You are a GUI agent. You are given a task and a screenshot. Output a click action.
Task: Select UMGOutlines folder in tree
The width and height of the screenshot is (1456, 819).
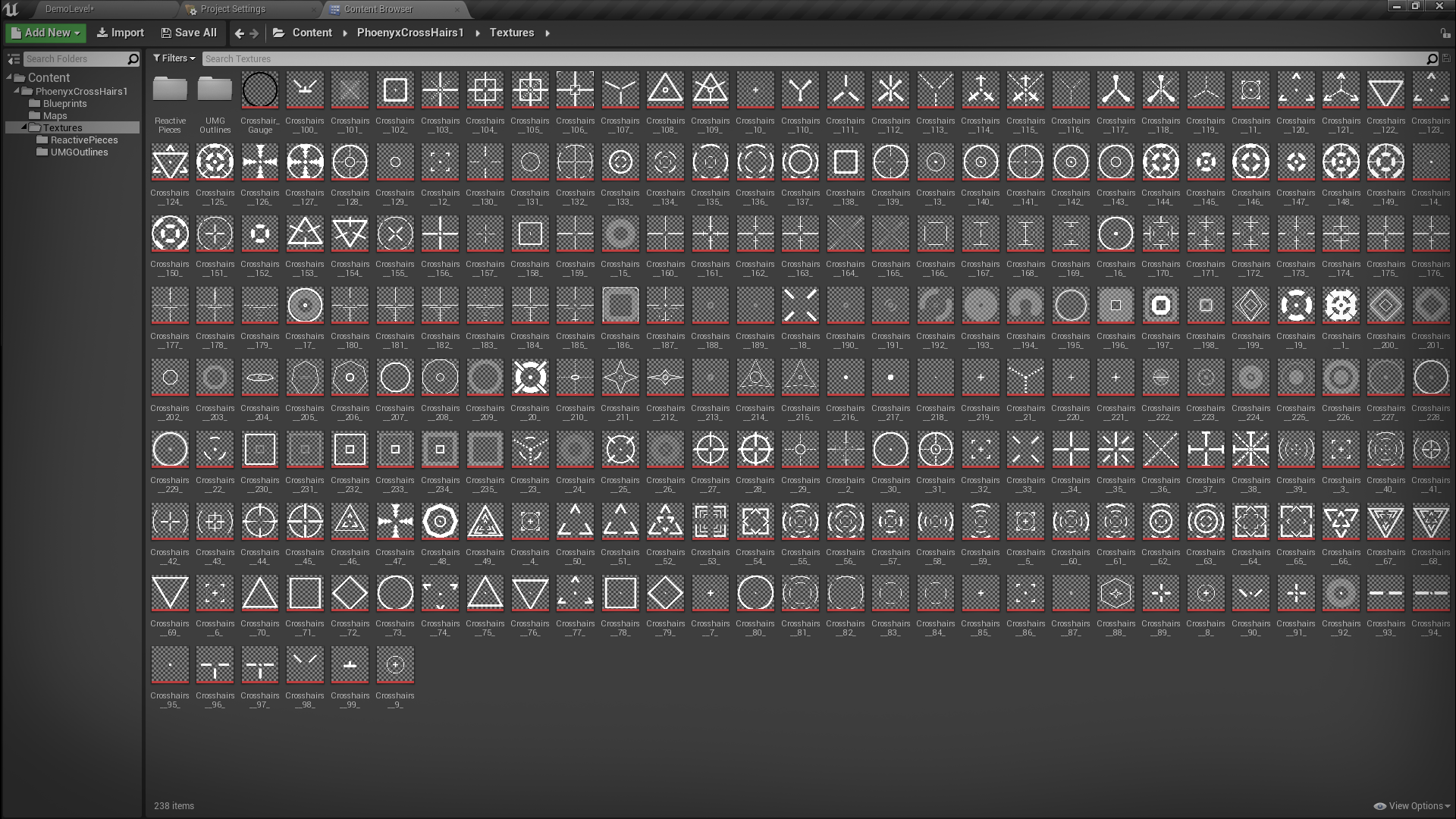click(x=79, y=152)
